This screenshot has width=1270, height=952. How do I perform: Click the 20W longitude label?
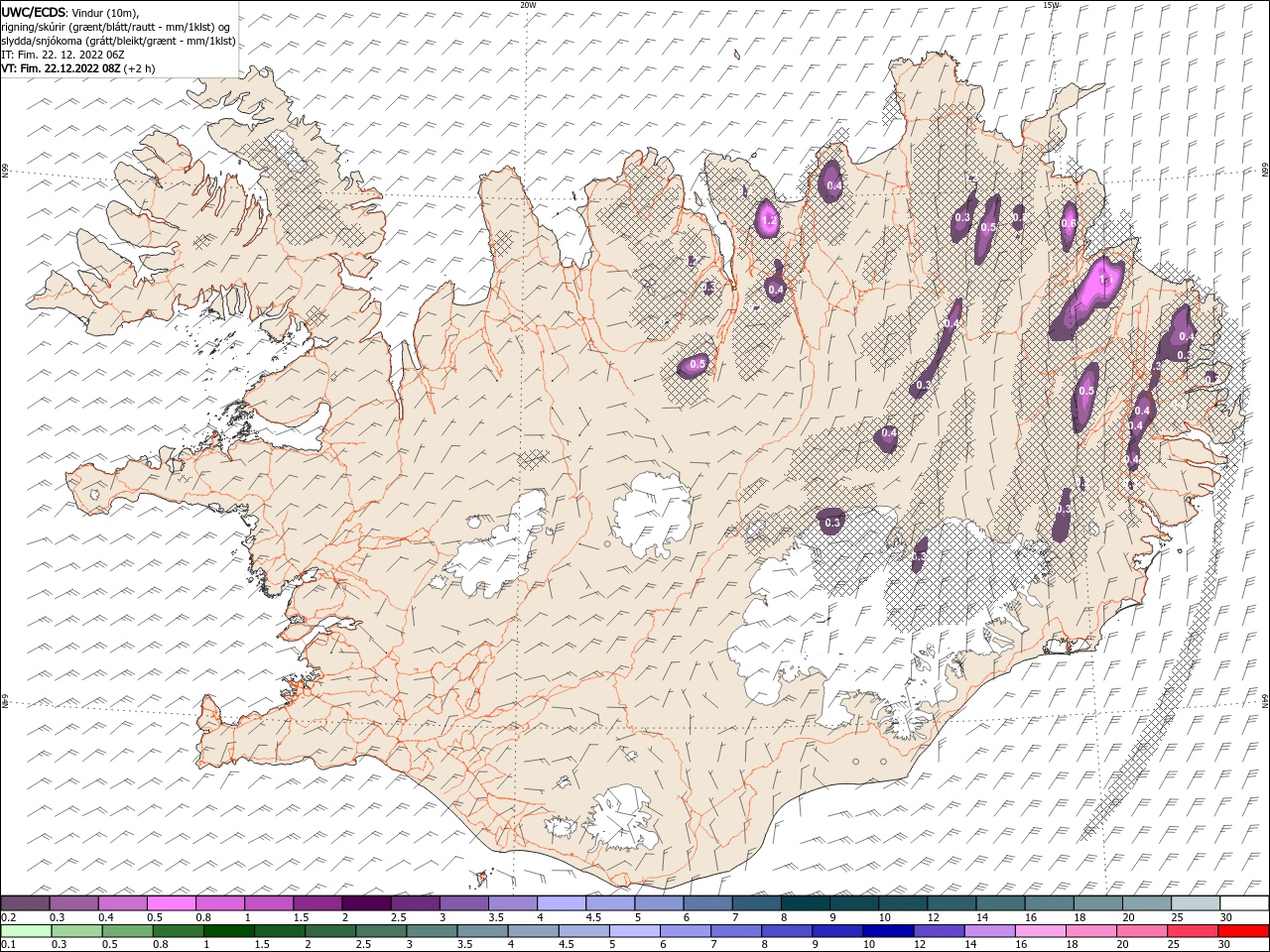[528, 5]
